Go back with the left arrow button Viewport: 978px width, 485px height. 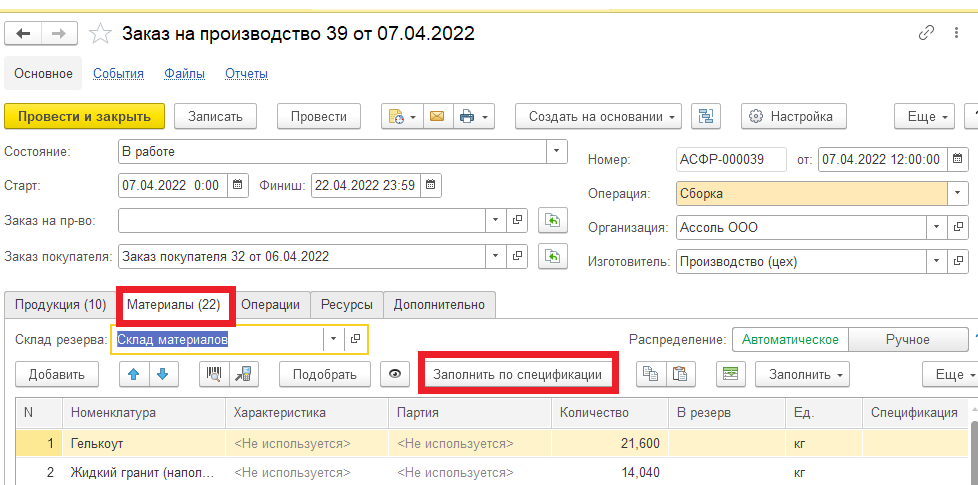coord(23,34)
